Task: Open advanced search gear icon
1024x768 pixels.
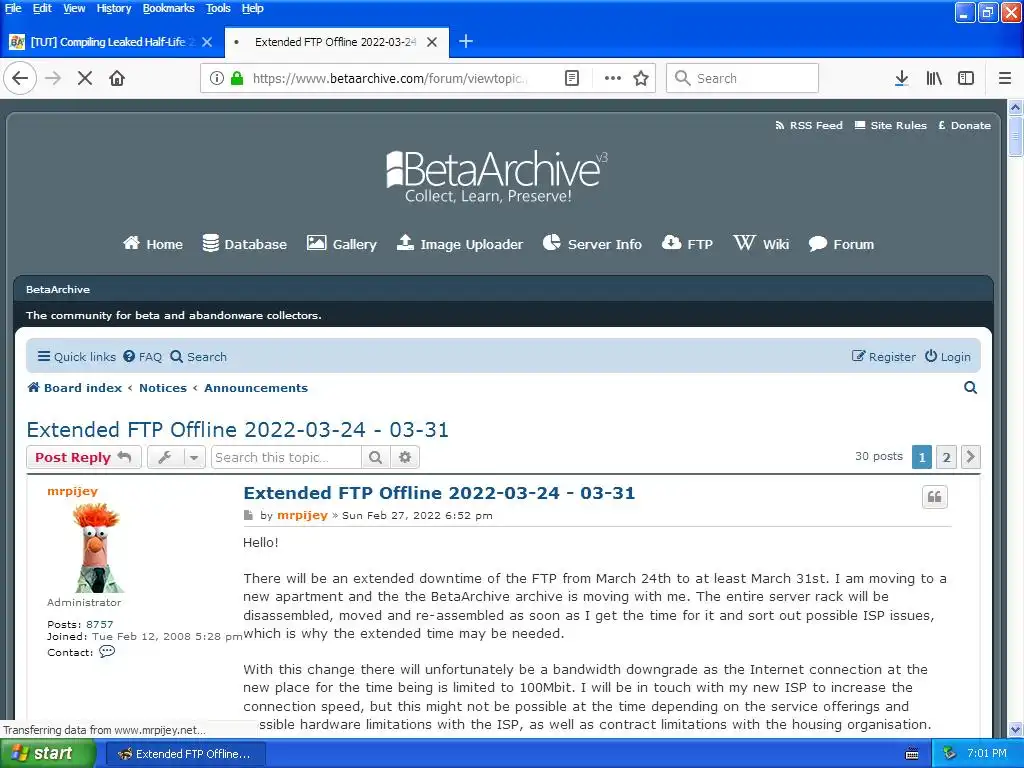Action: 405,457
